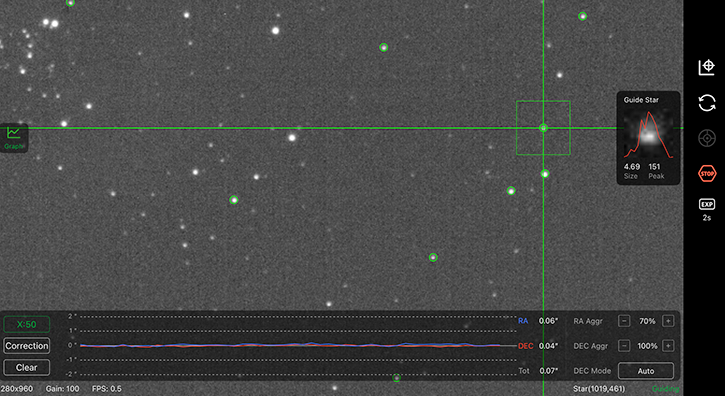Stop guiding with the STOP icon

707,173
